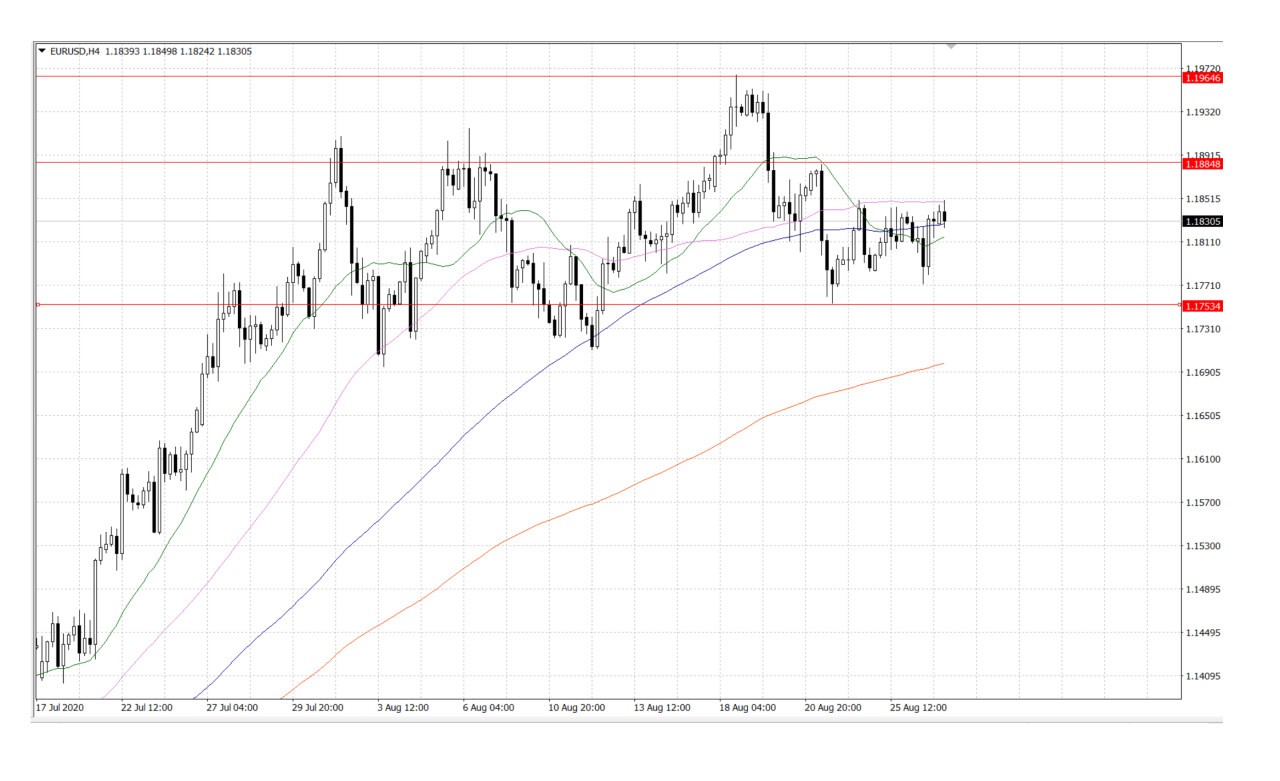This screenshot has height=781, width=1280.
Task: Select the red 1.17534 price label
Action: (1203, 305)
